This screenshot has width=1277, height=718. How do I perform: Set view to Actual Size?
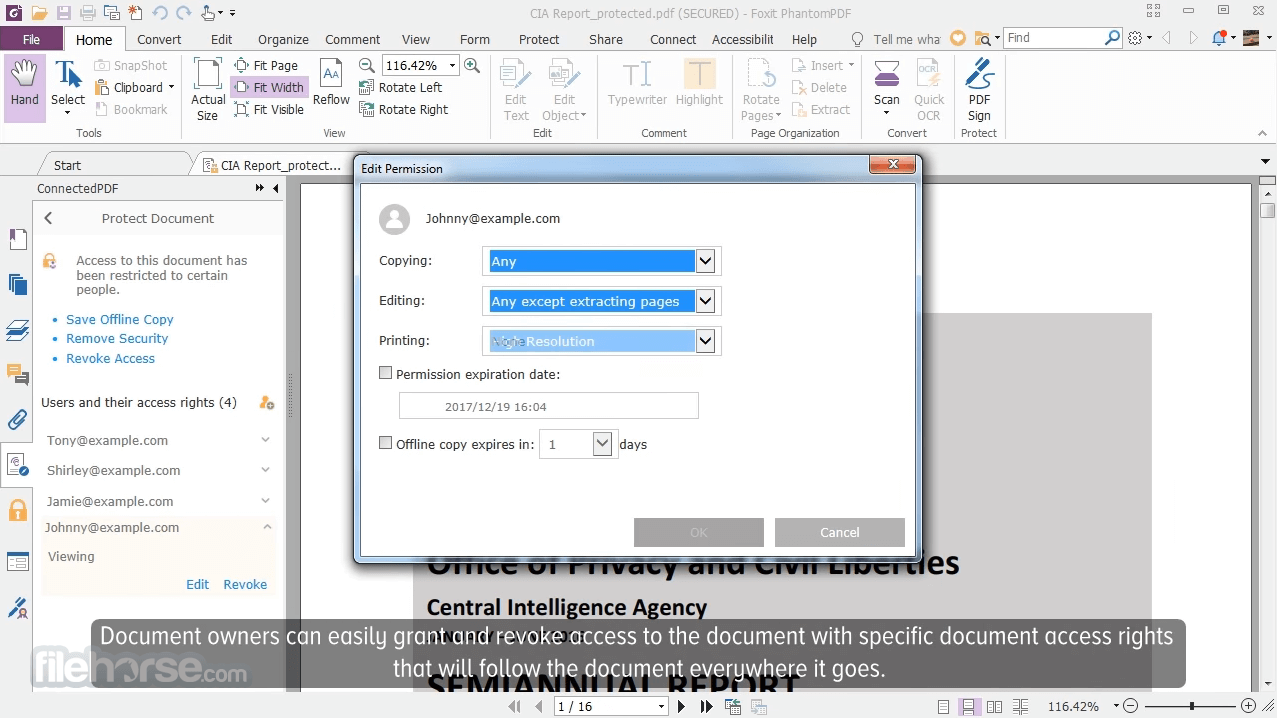tap(207, 89)
